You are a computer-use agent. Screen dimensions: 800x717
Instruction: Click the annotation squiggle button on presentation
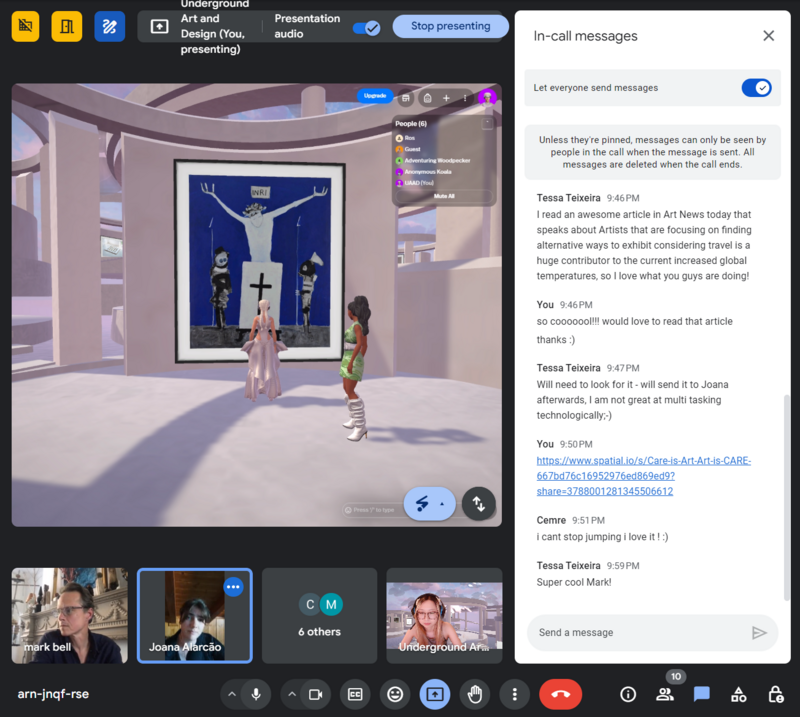422,504
